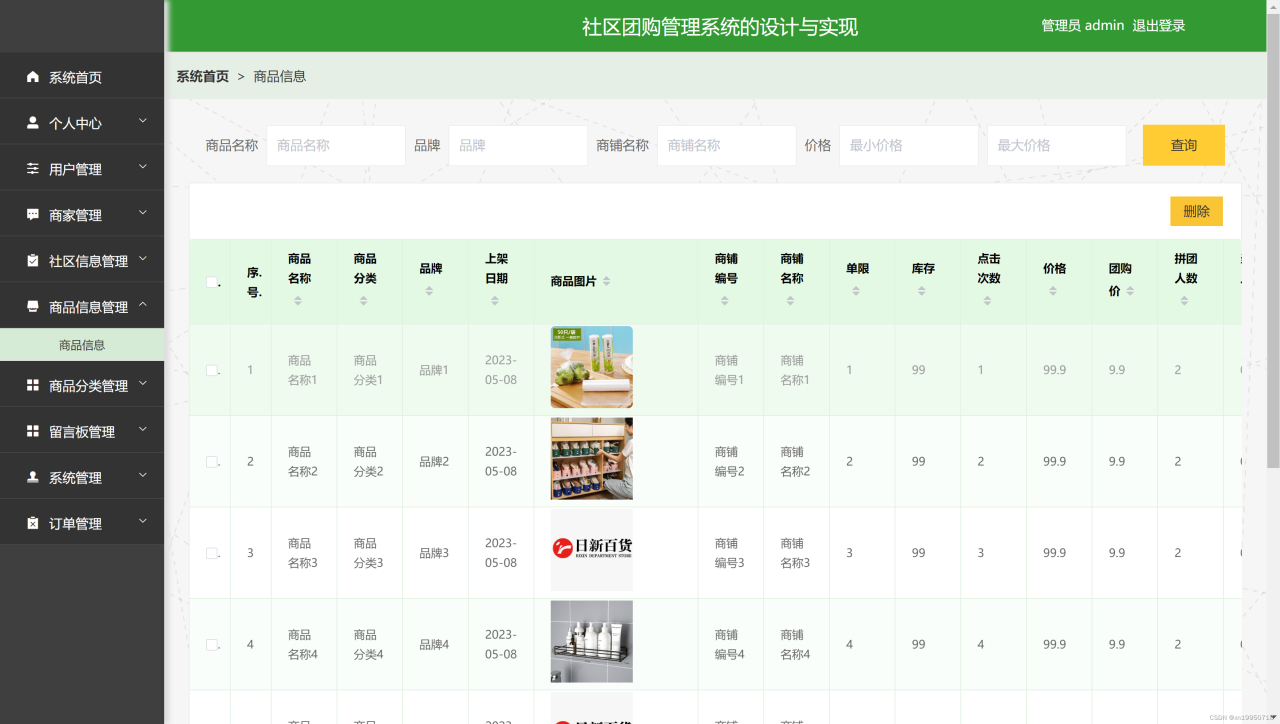Check the checkbox for row 商品名称4
Image resolution: width=1280 pixels, height=724 pixels.
[x=212, y=645]
